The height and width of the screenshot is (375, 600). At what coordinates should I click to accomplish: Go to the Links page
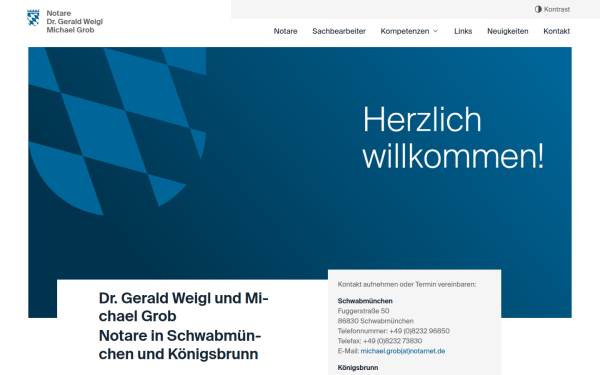[x=463, y=31]
